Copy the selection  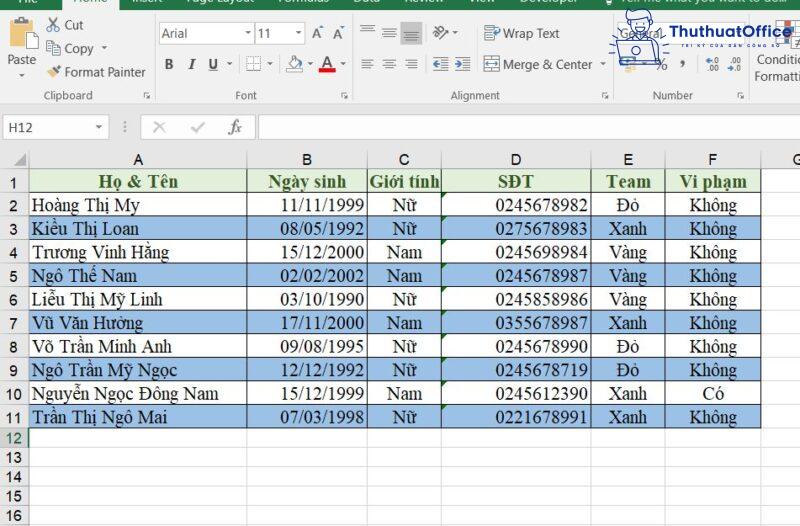point(70,48)
